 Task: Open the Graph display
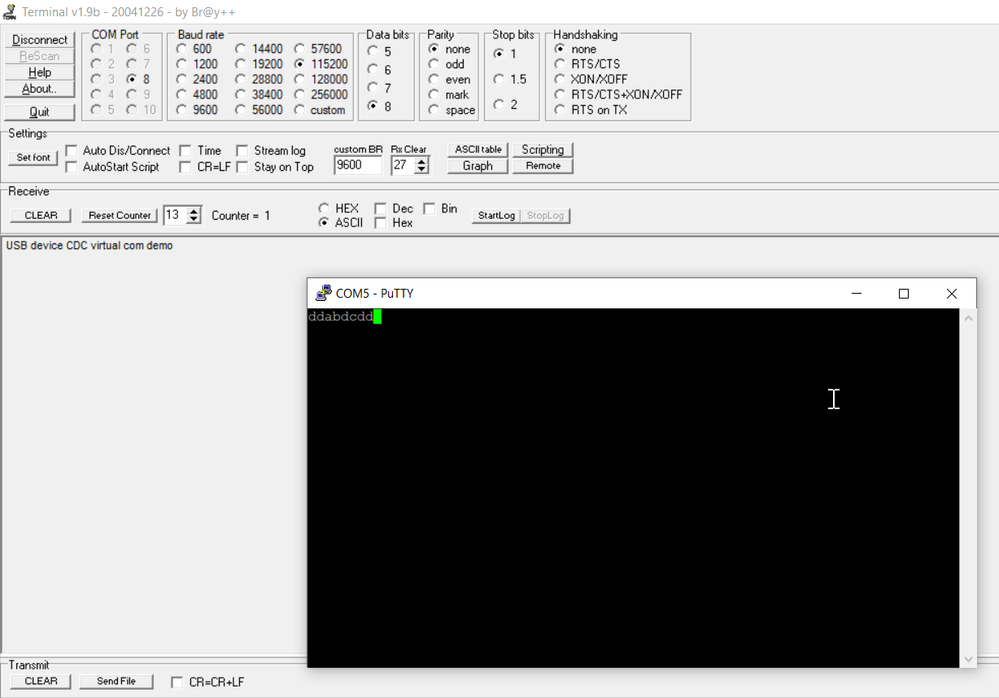pos(477,166)
